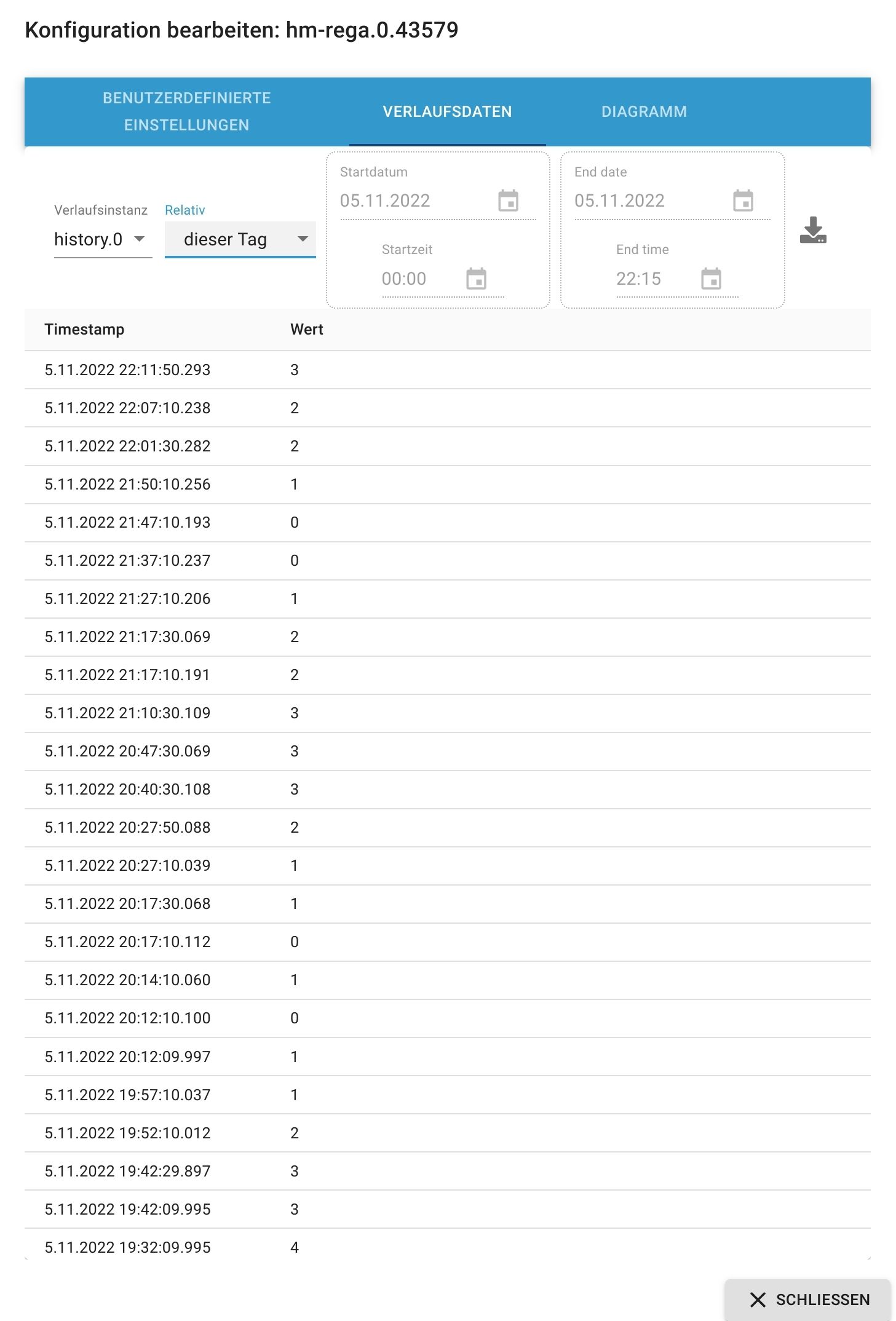Open the Relativ "dieser Tag" dropdown

[240, 239]
